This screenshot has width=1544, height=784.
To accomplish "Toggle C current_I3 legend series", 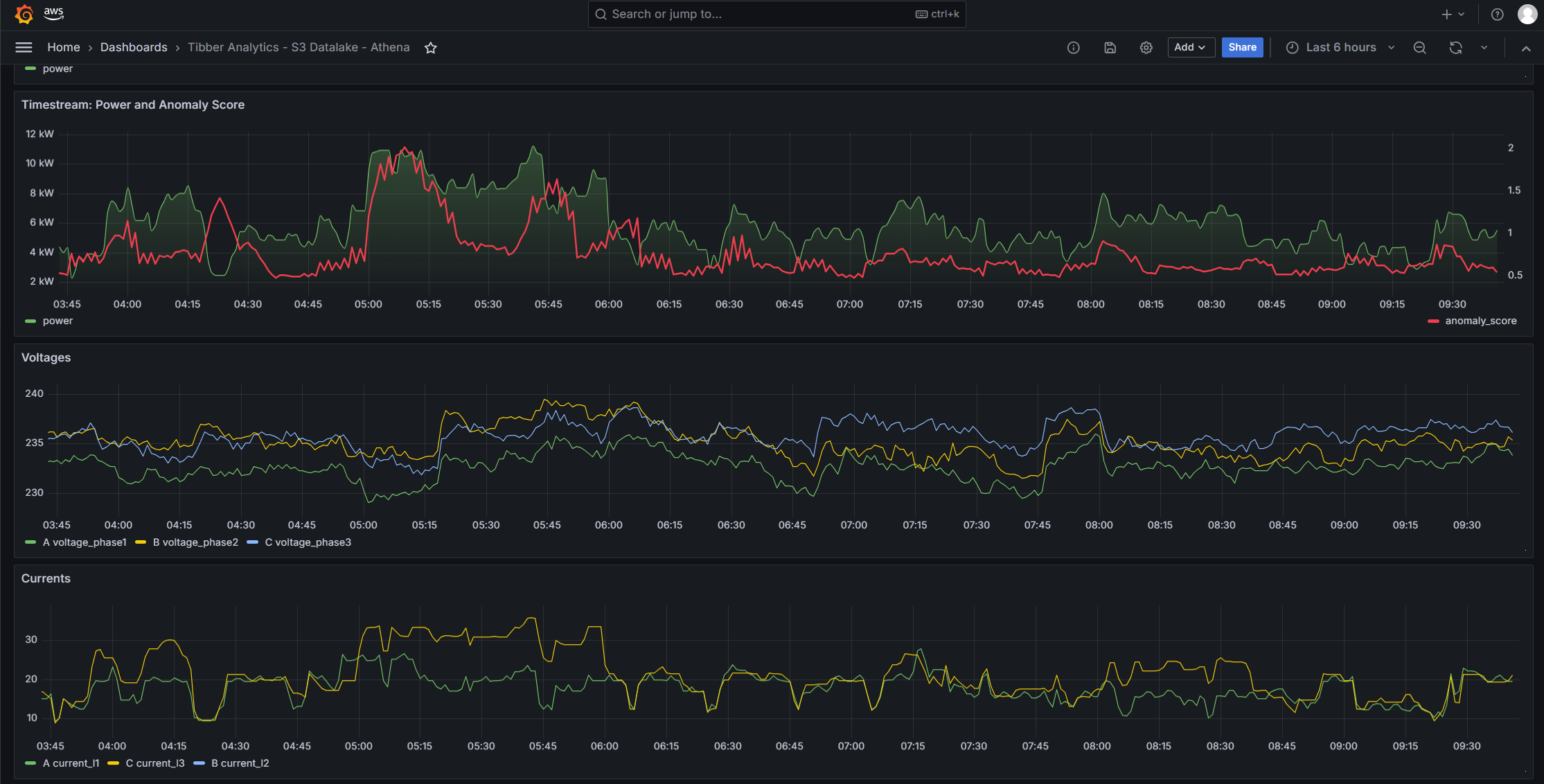I will 154,763.
